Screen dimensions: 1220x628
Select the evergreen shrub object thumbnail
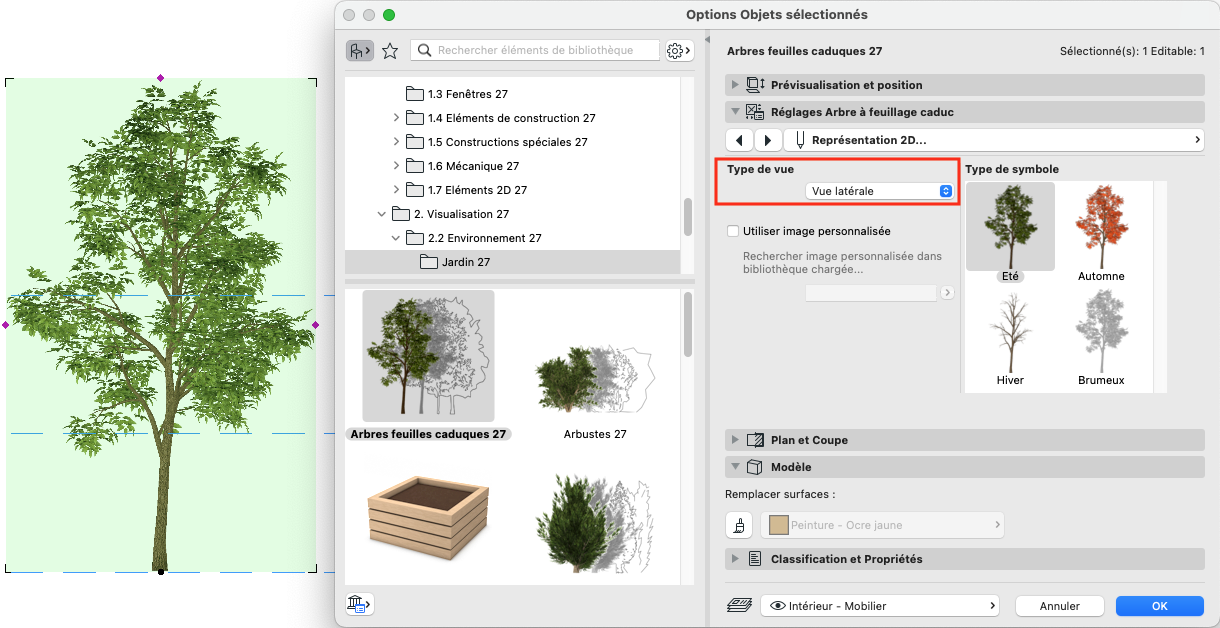tap(594, 522)
